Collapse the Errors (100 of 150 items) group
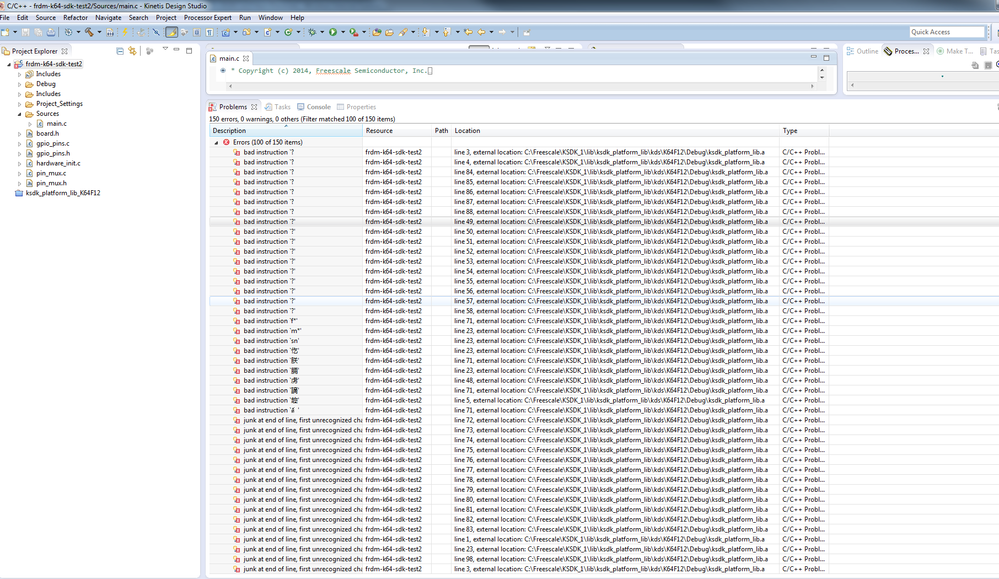 (x=216, y=143)
